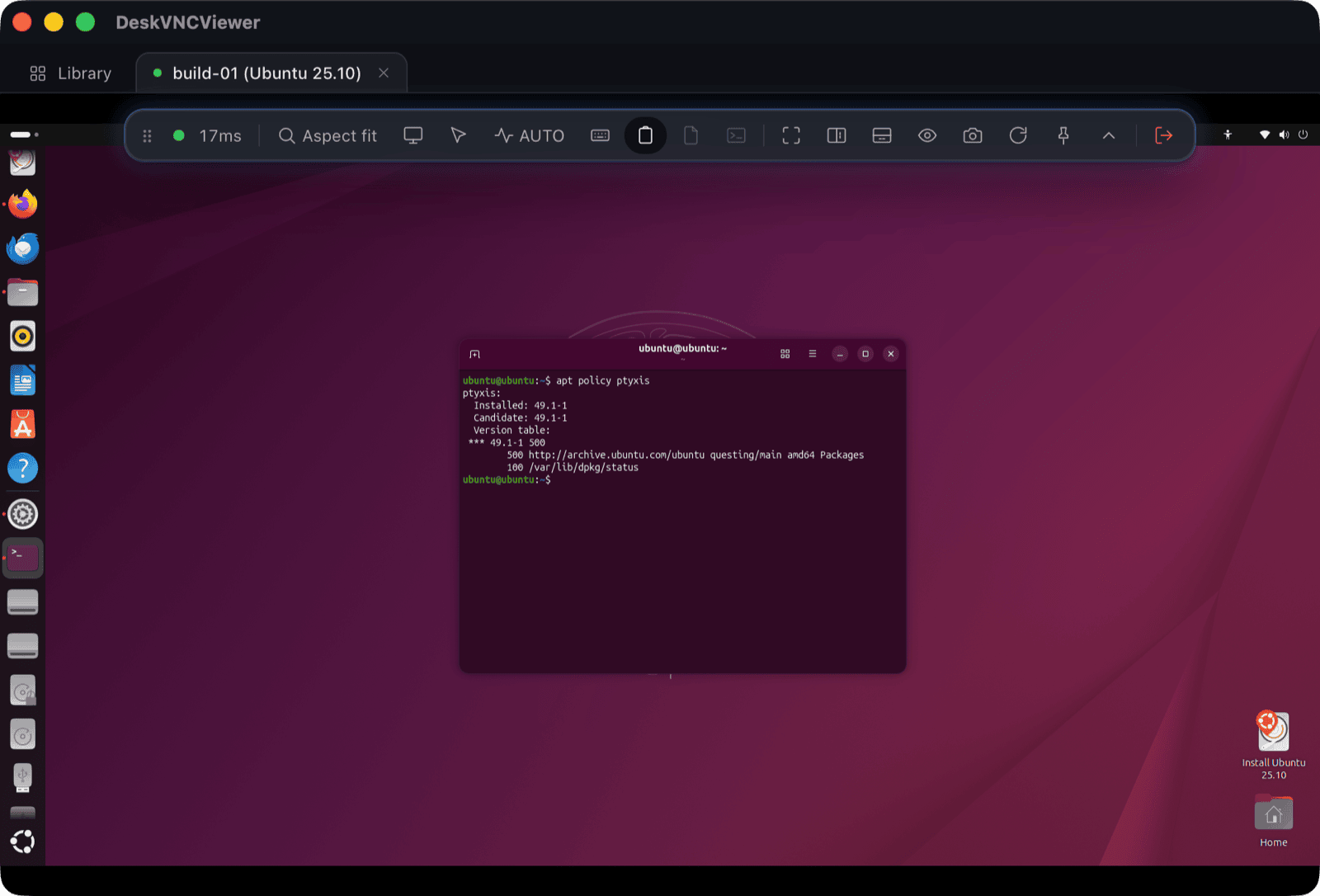Click the archive.ubuntu.com URL in terminal
The height and width of the screenshot is (896, 1320).
click(x=616, y=455)
